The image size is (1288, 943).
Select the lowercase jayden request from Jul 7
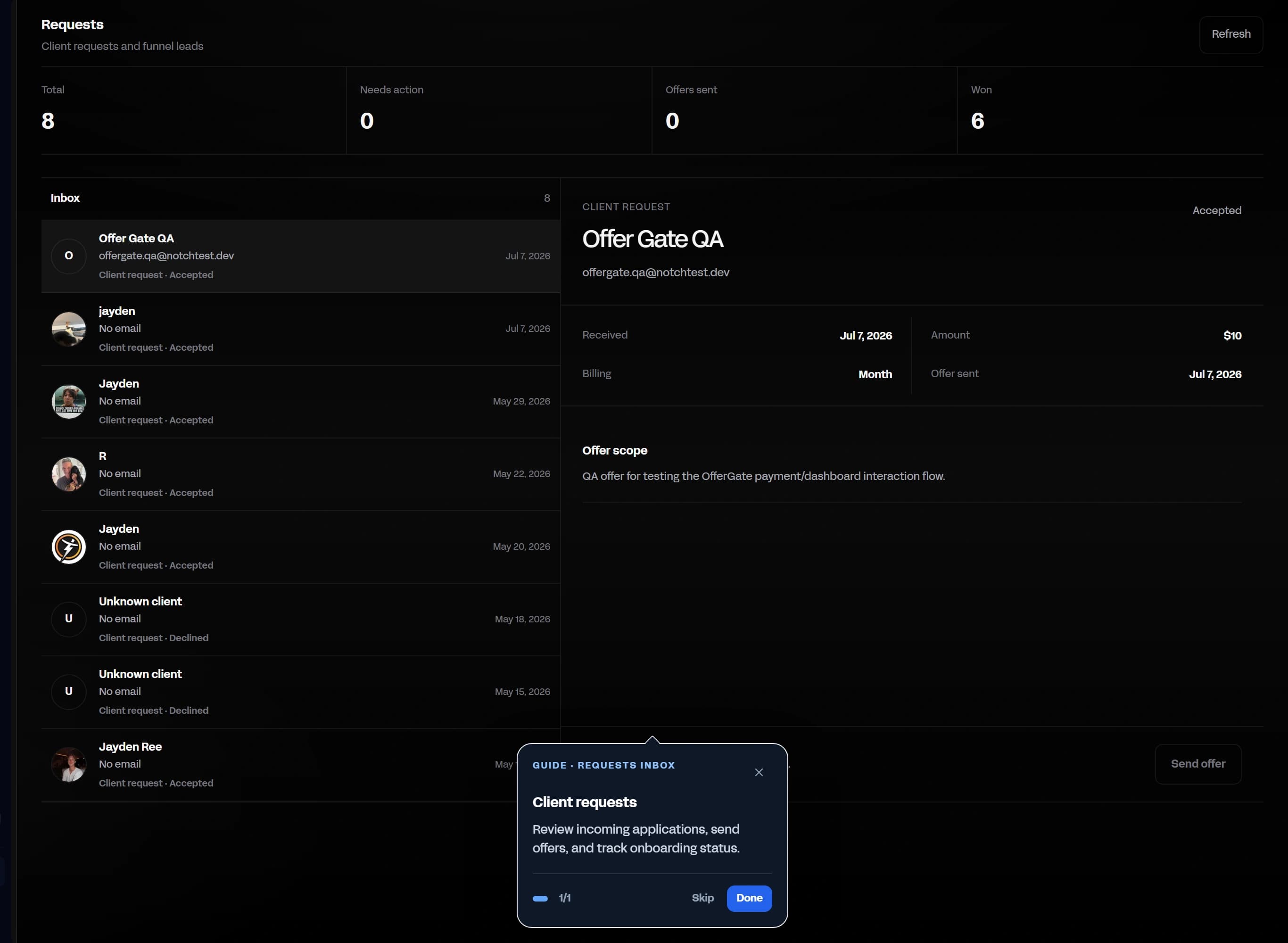coord(300,329)
